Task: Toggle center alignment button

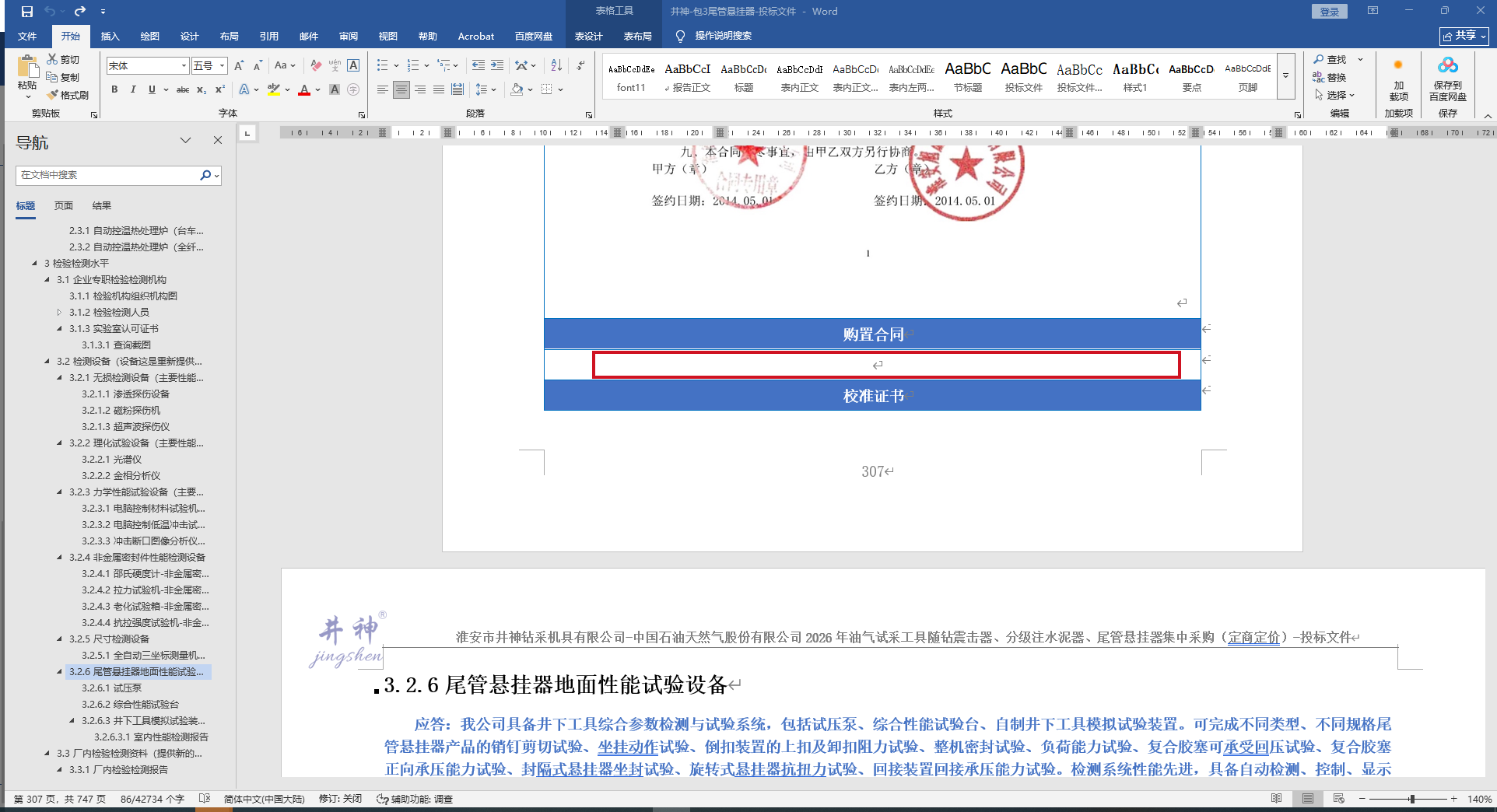Action: click(x=401, y=89)
